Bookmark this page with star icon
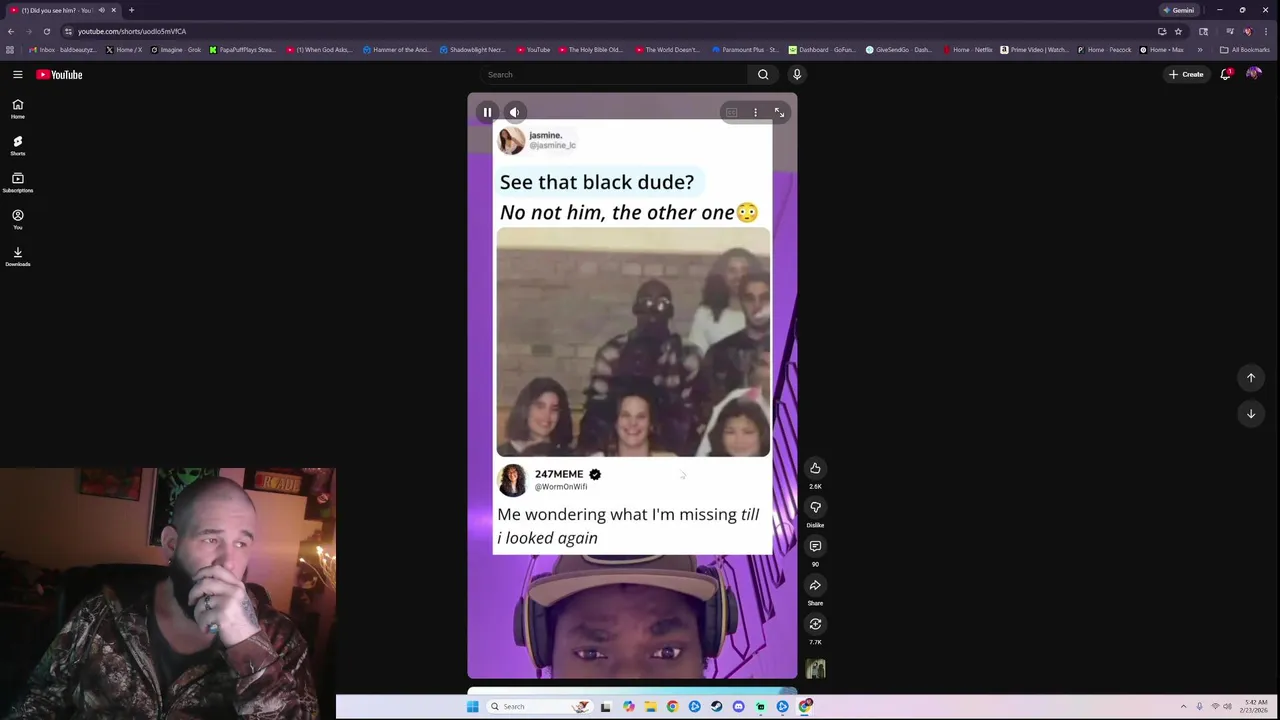 pos(1178,31)
